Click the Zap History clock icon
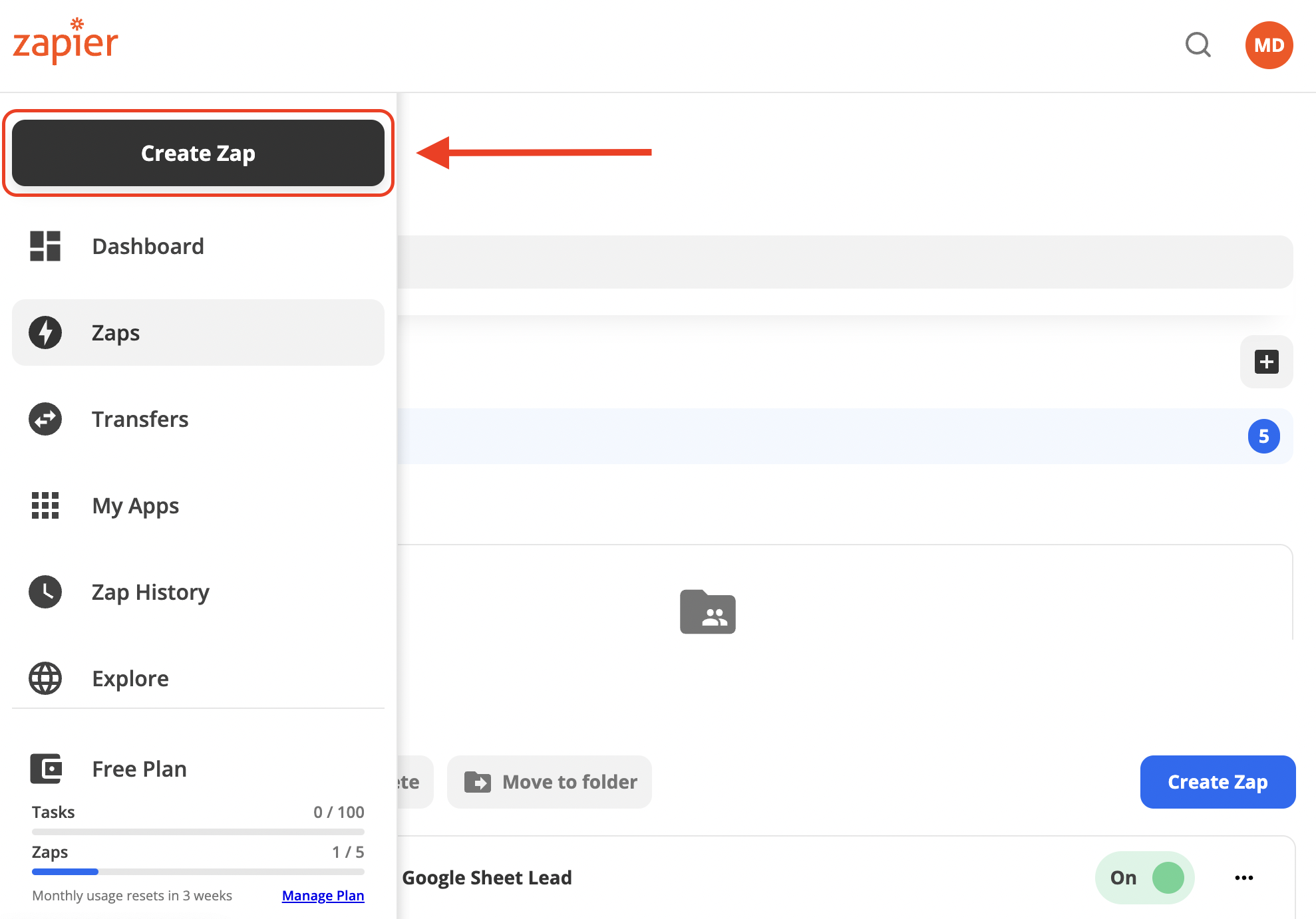 coord(45,592)
